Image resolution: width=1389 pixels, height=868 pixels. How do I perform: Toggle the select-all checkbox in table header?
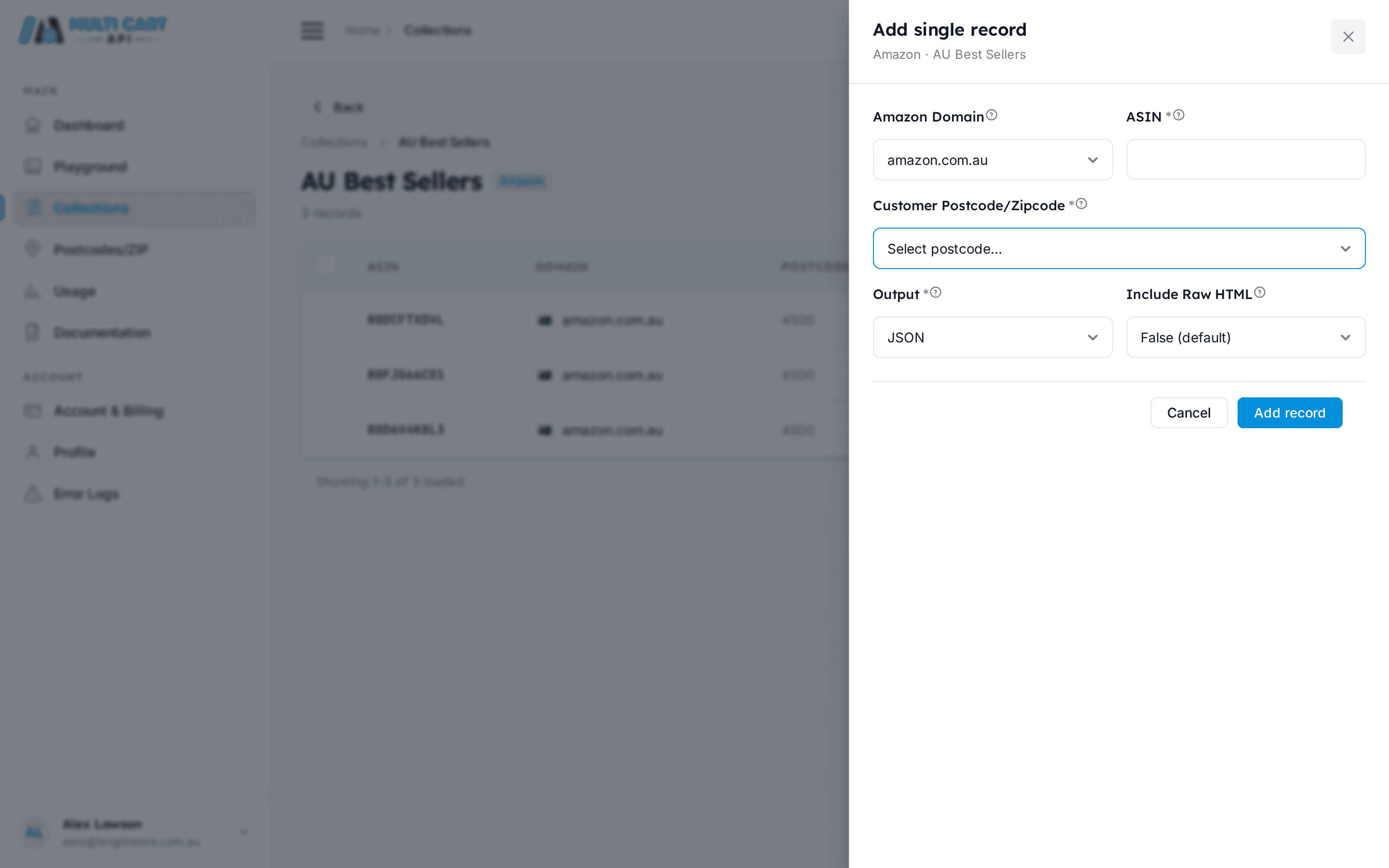326,266
